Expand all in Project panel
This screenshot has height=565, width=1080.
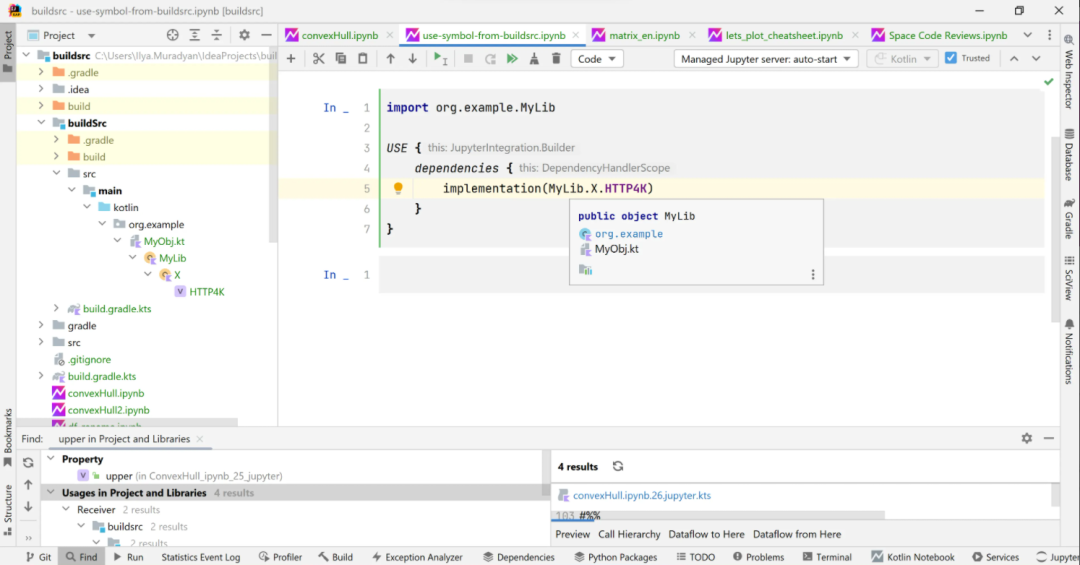[x=194, y=35]
